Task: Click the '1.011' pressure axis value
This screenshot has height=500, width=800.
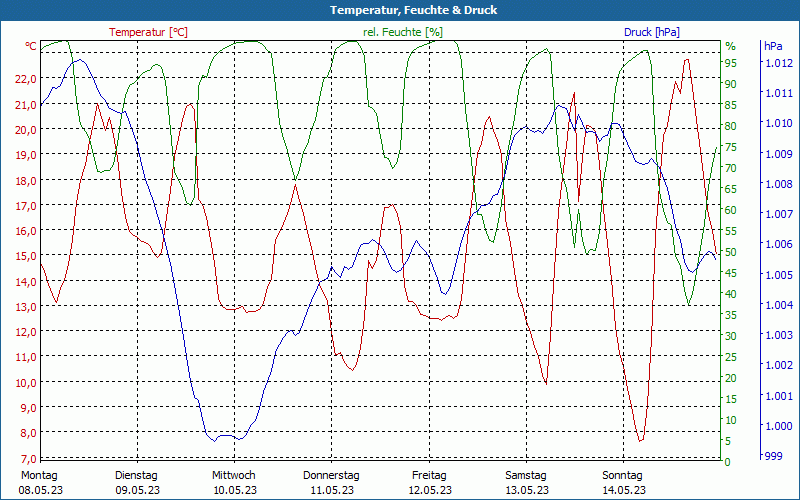Action: 780,93
